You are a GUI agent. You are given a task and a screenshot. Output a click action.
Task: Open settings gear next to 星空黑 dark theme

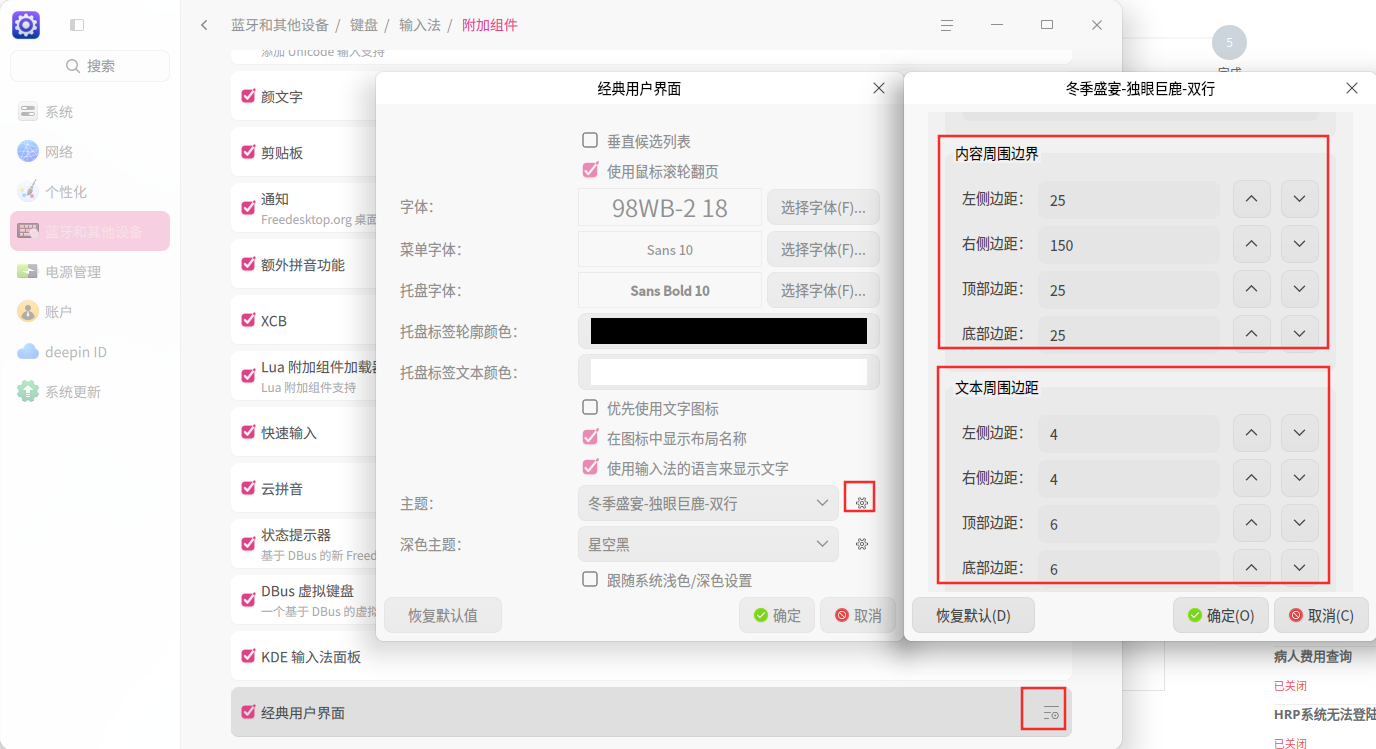pos(861,544)
